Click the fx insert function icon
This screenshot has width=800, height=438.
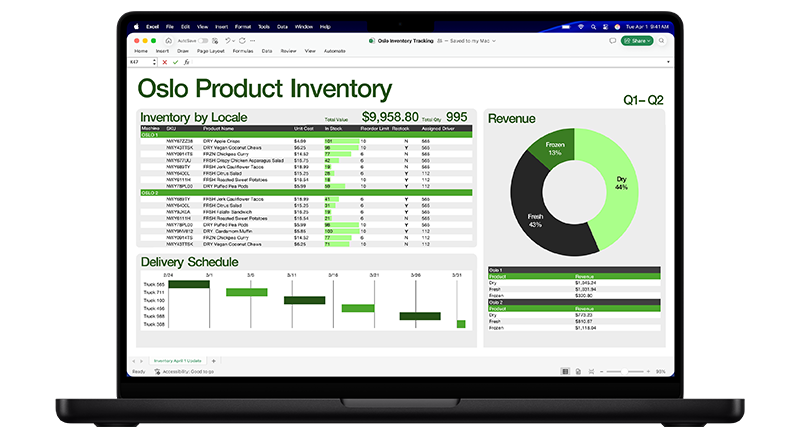point(186,62)
